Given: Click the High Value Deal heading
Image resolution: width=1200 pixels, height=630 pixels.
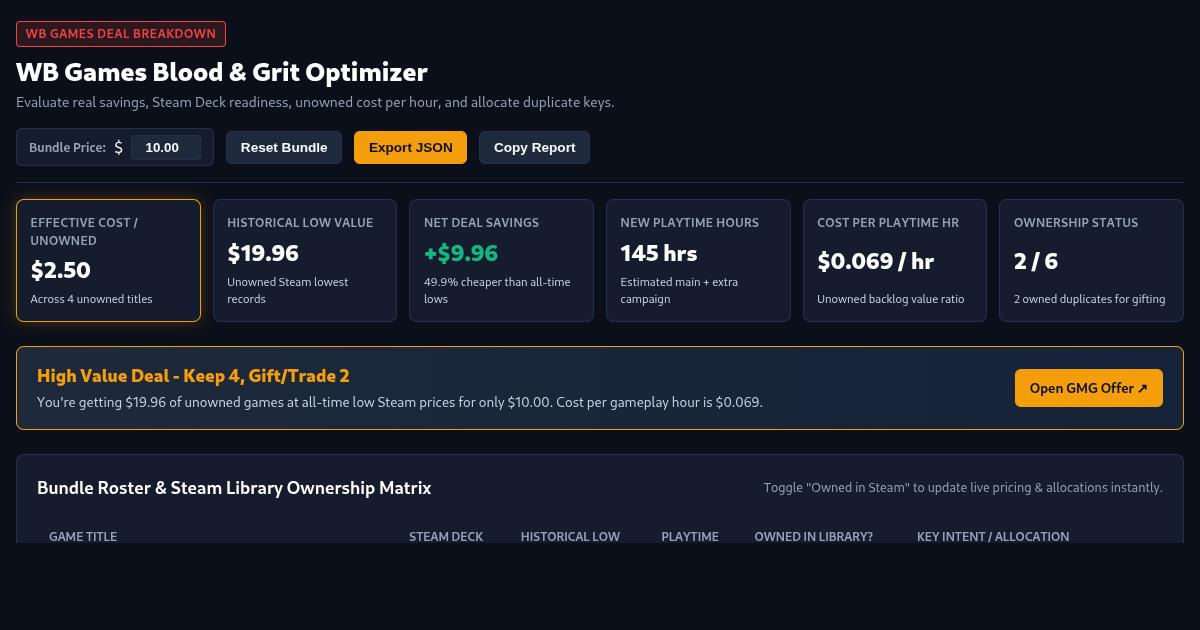Looking at the screenshot, I should point(193,376).
